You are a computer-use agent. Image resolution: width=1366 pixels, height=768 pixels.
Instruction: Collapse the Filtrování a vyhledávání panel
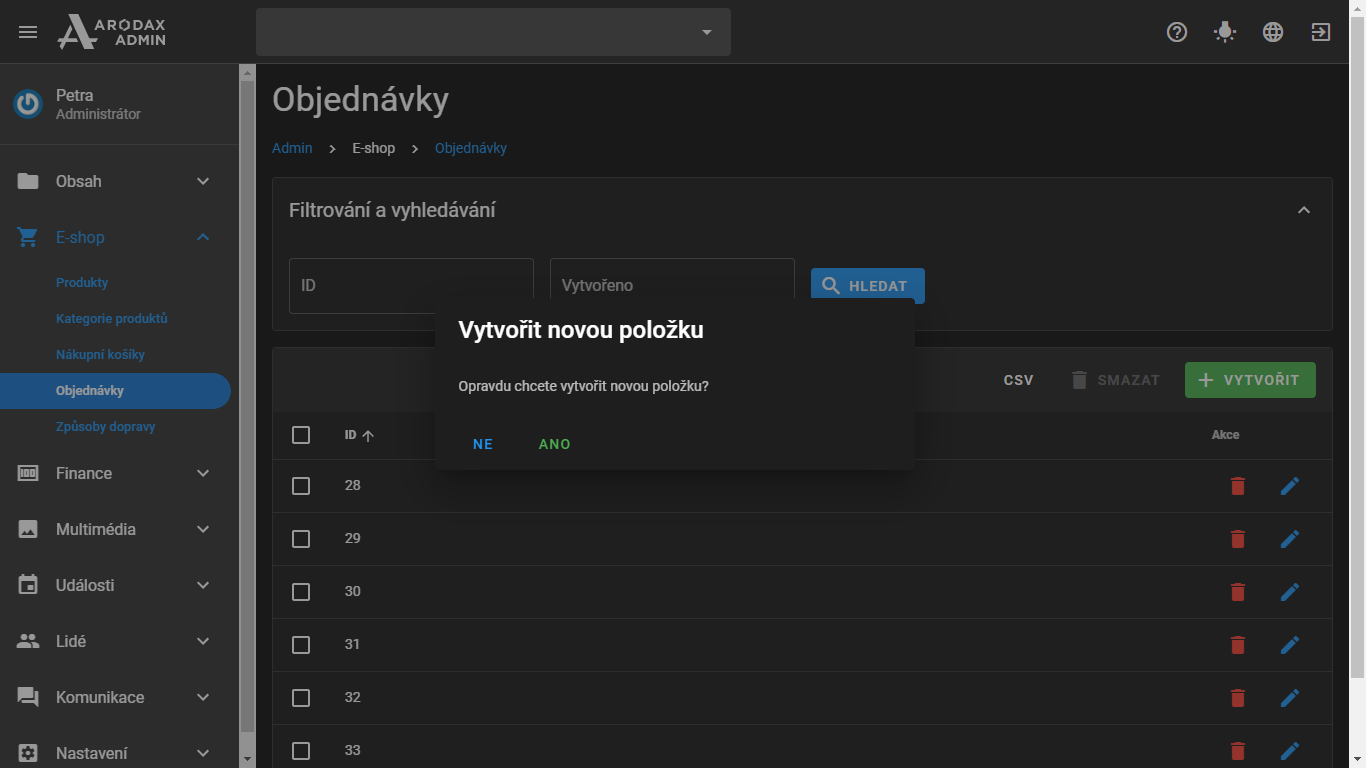pyautogui.click(x=1303, y=210)
